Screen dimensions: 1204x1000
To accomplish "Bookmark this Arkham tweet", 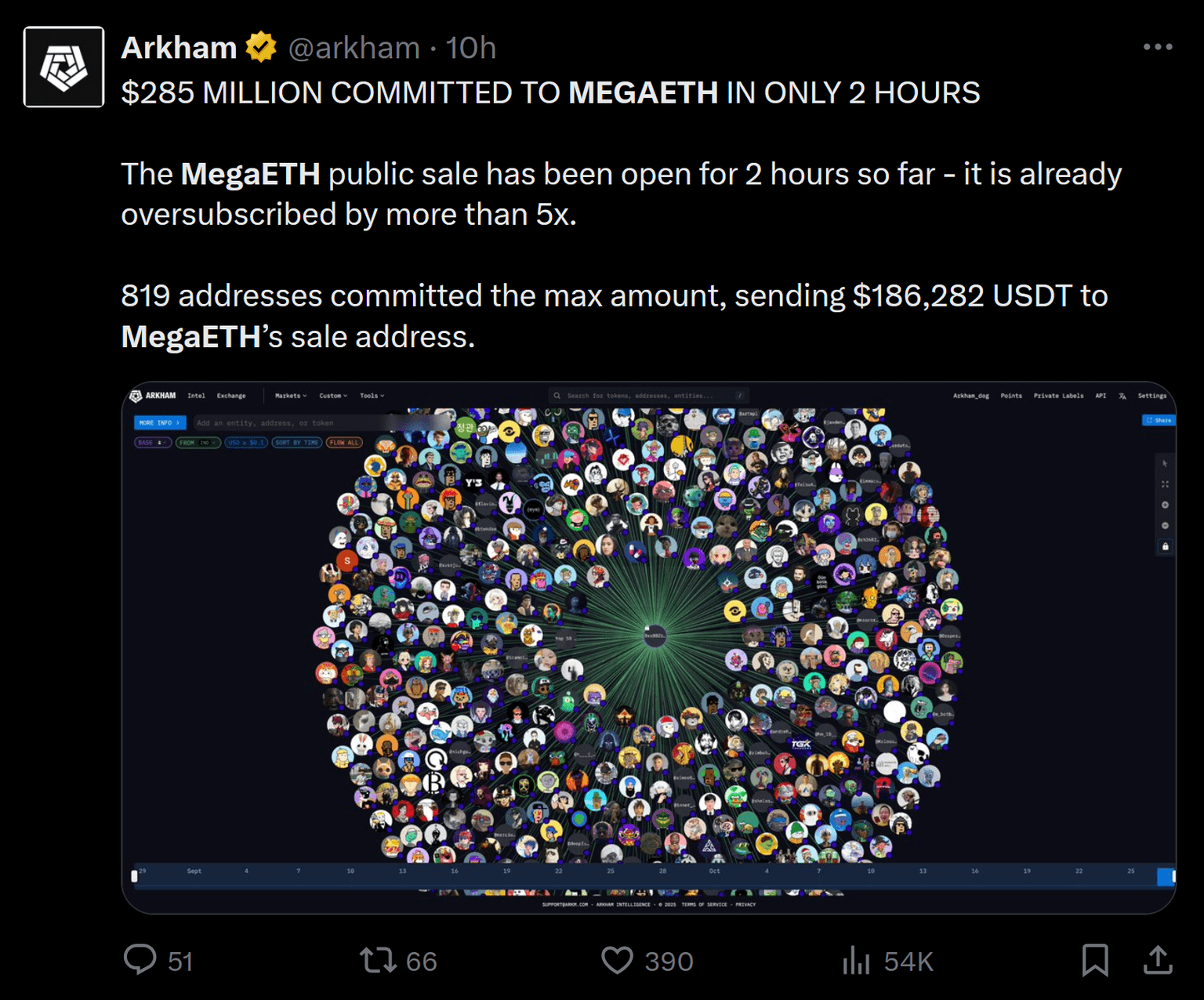I will point(1095,960).
